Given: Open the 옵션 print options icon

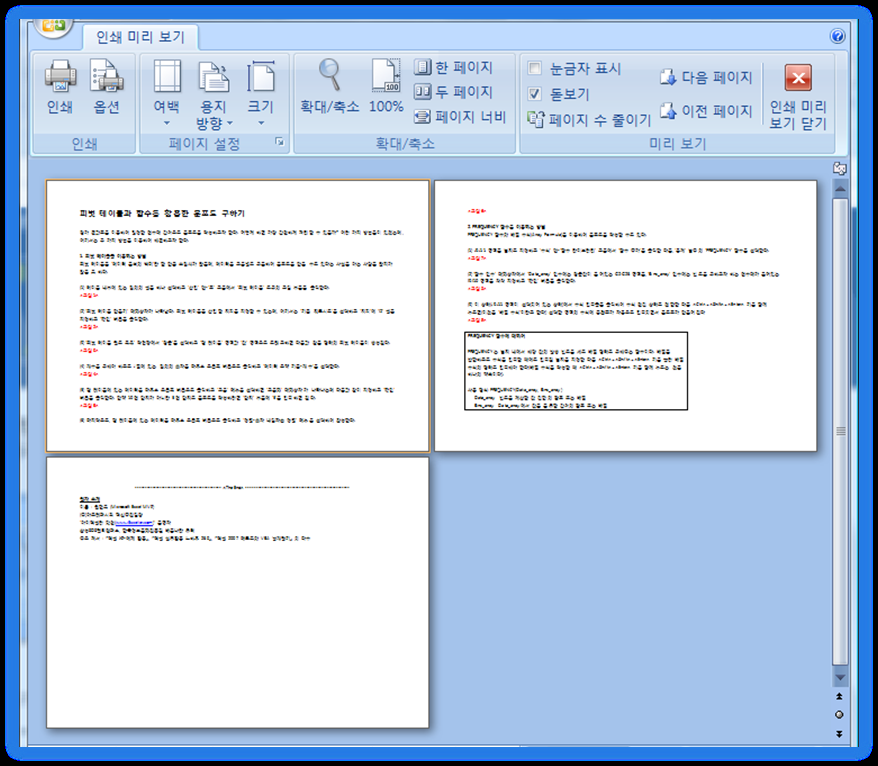Looking at the screenshot, I should click(106, 77).
